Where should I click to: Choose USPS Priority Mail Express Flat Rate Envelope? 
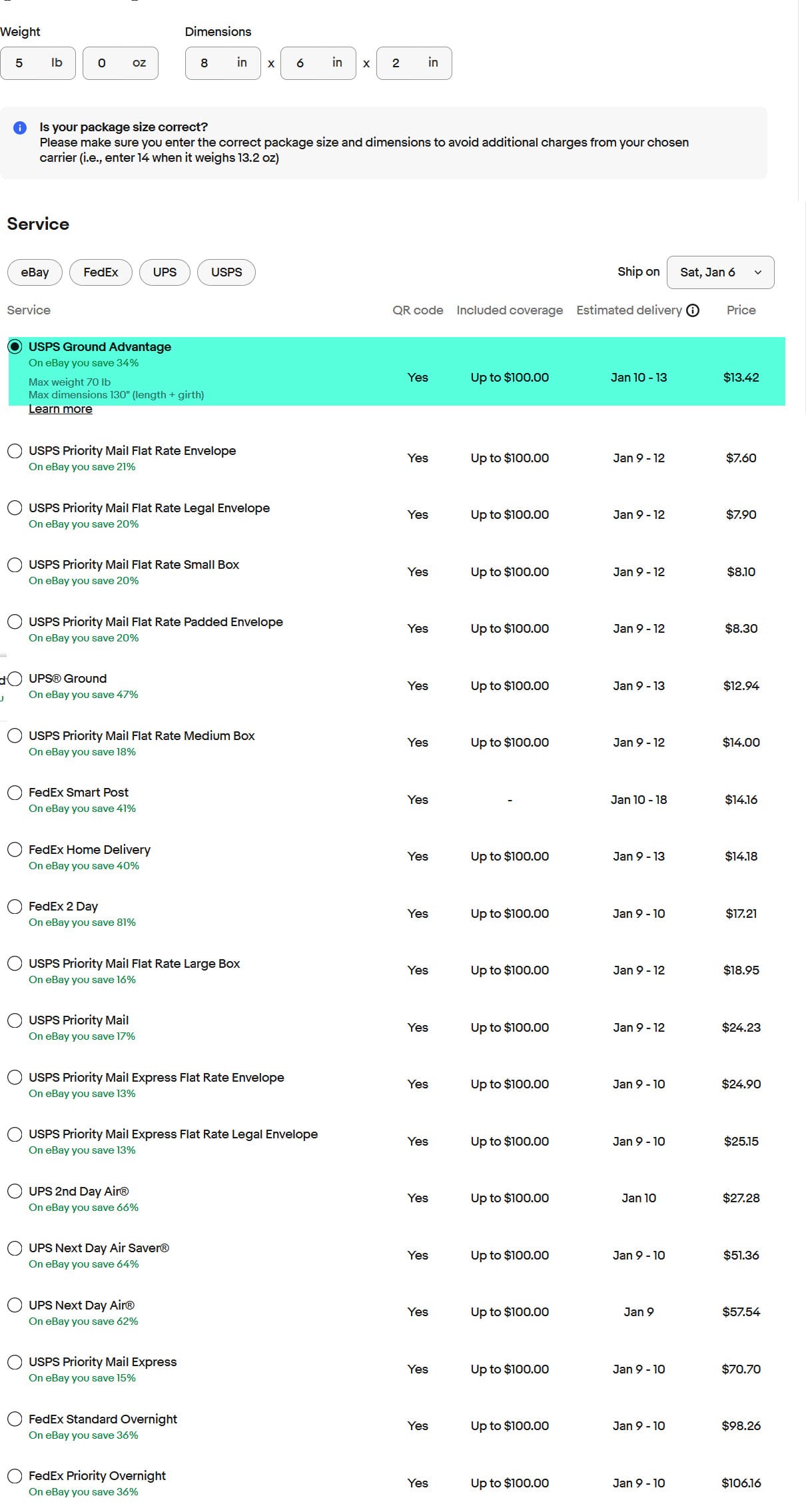(x=15, y=1077)
